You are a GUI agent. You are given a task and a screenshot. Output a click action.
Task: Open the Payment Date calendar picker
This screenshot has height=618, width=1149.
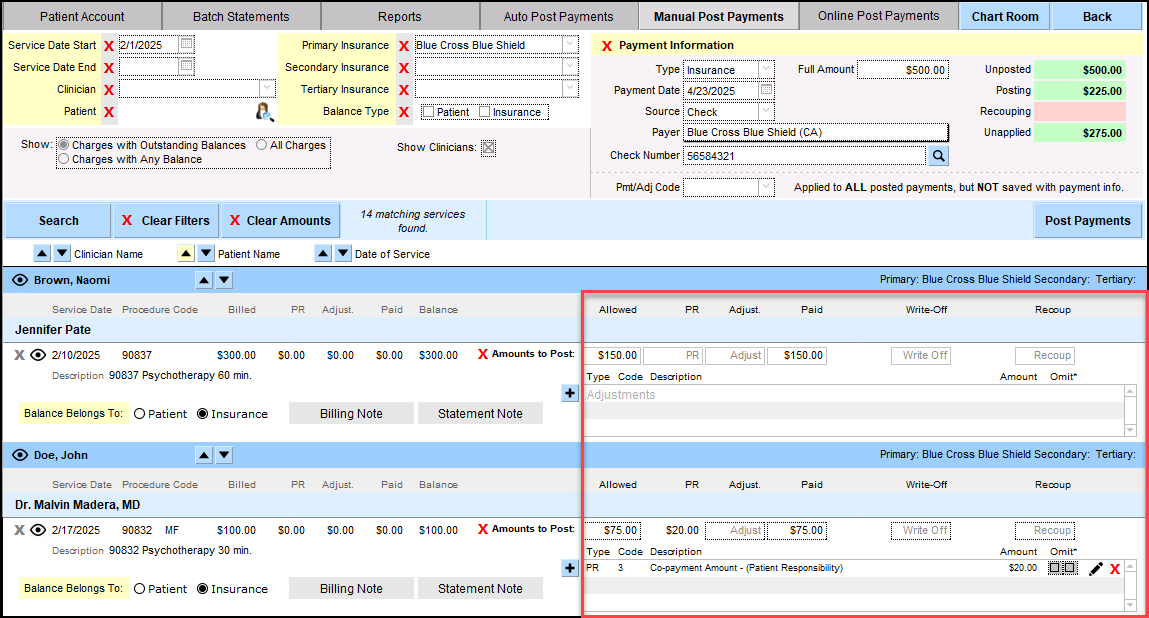tap(766, 90)
